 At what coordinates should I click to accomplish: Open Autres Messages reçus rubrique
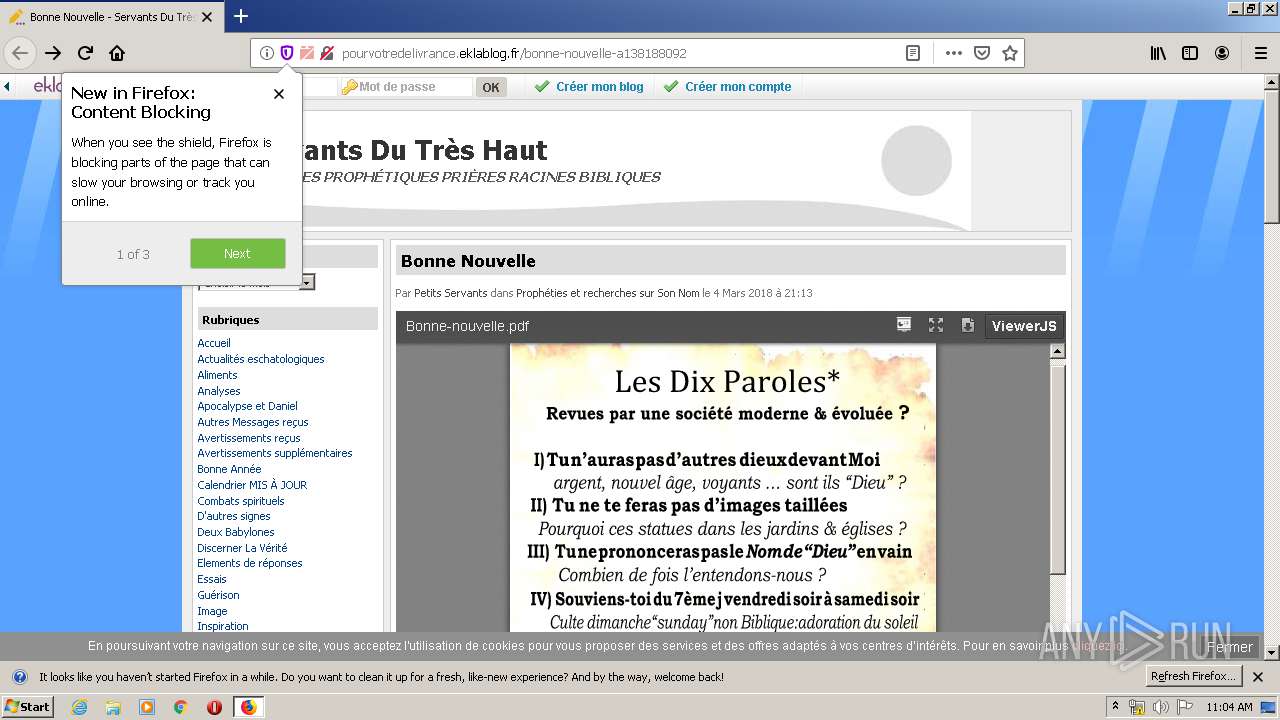253,422
